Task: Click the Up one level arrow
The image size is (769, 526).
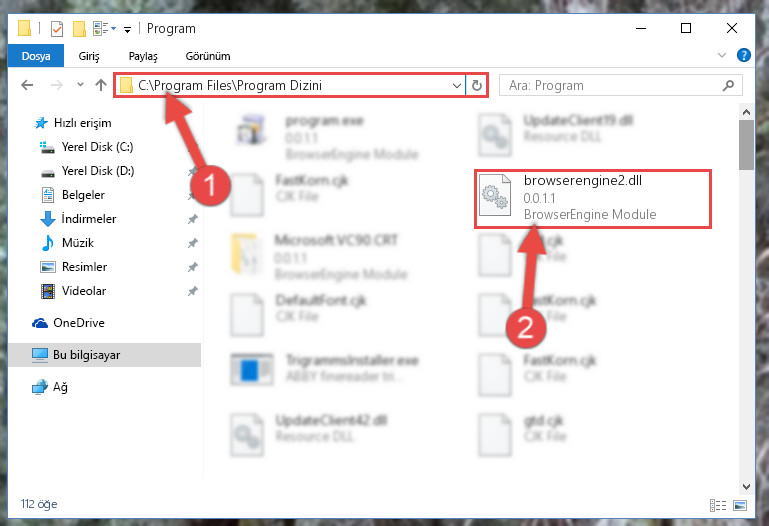Action: 101,85
